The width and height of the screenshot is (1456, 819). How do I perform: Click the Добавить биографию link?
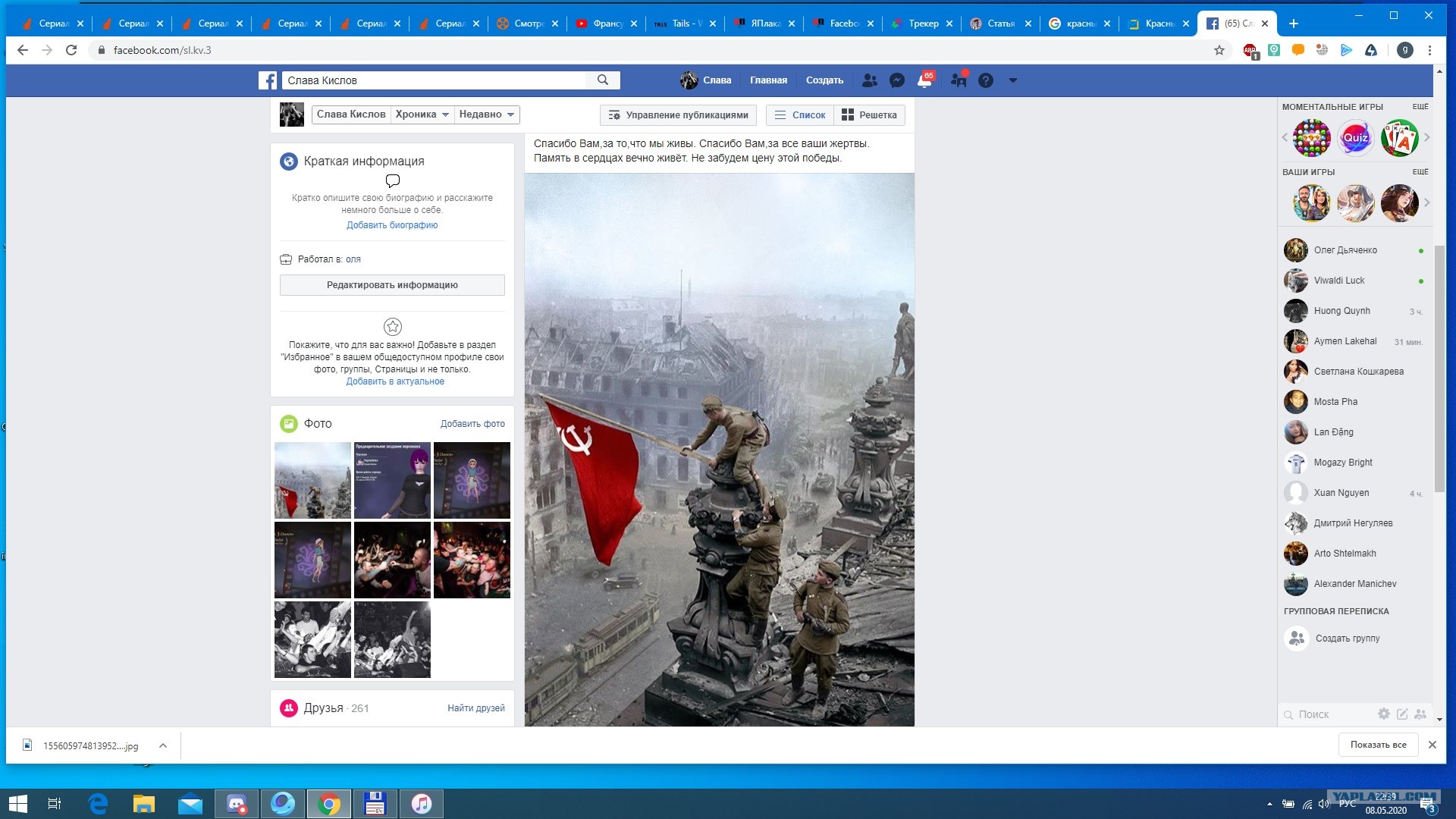pos(392,225)
